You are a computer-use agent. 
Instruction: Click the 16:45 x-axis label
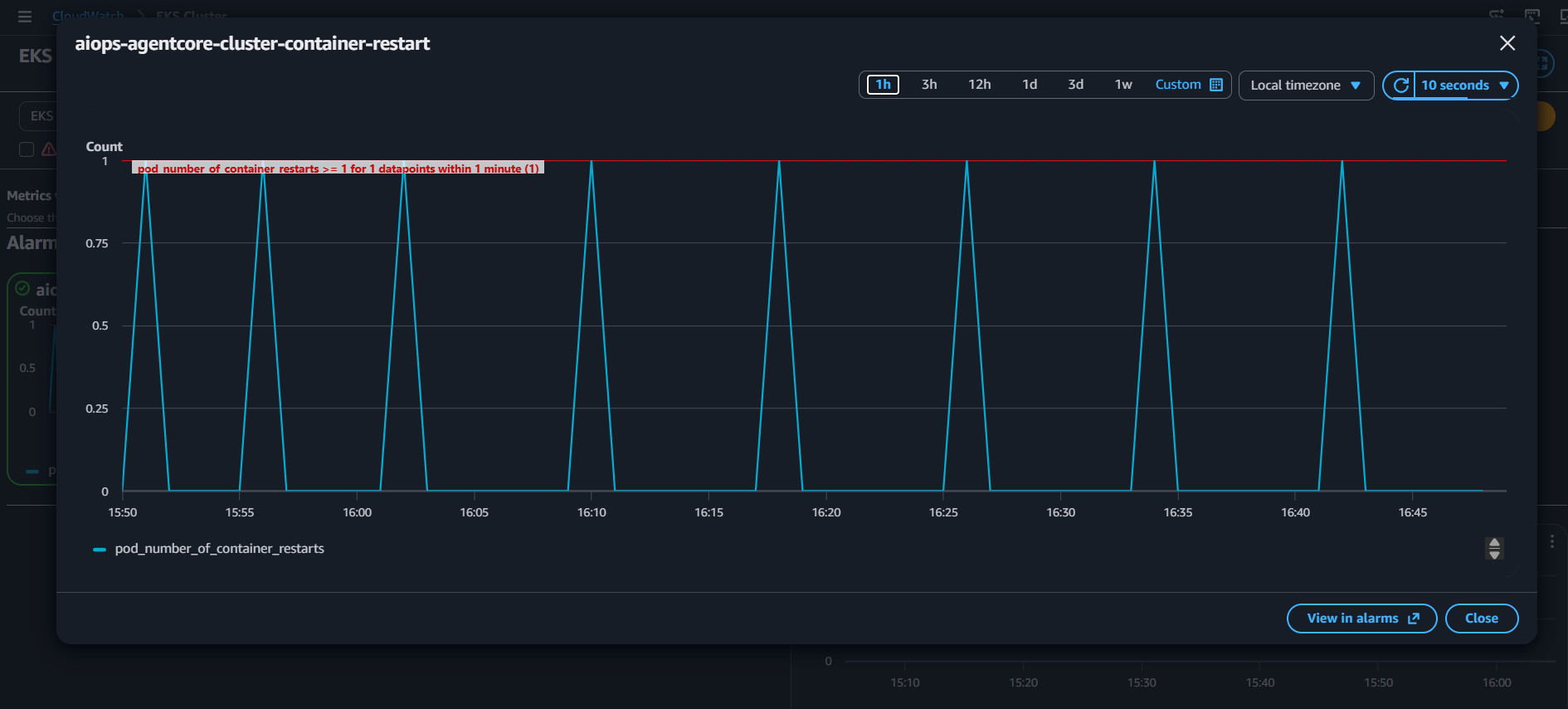tap(1413, 512)
